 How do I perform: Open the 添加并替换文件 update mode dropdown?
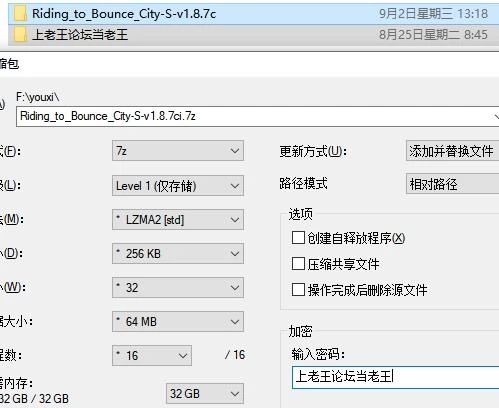point(452,151)
